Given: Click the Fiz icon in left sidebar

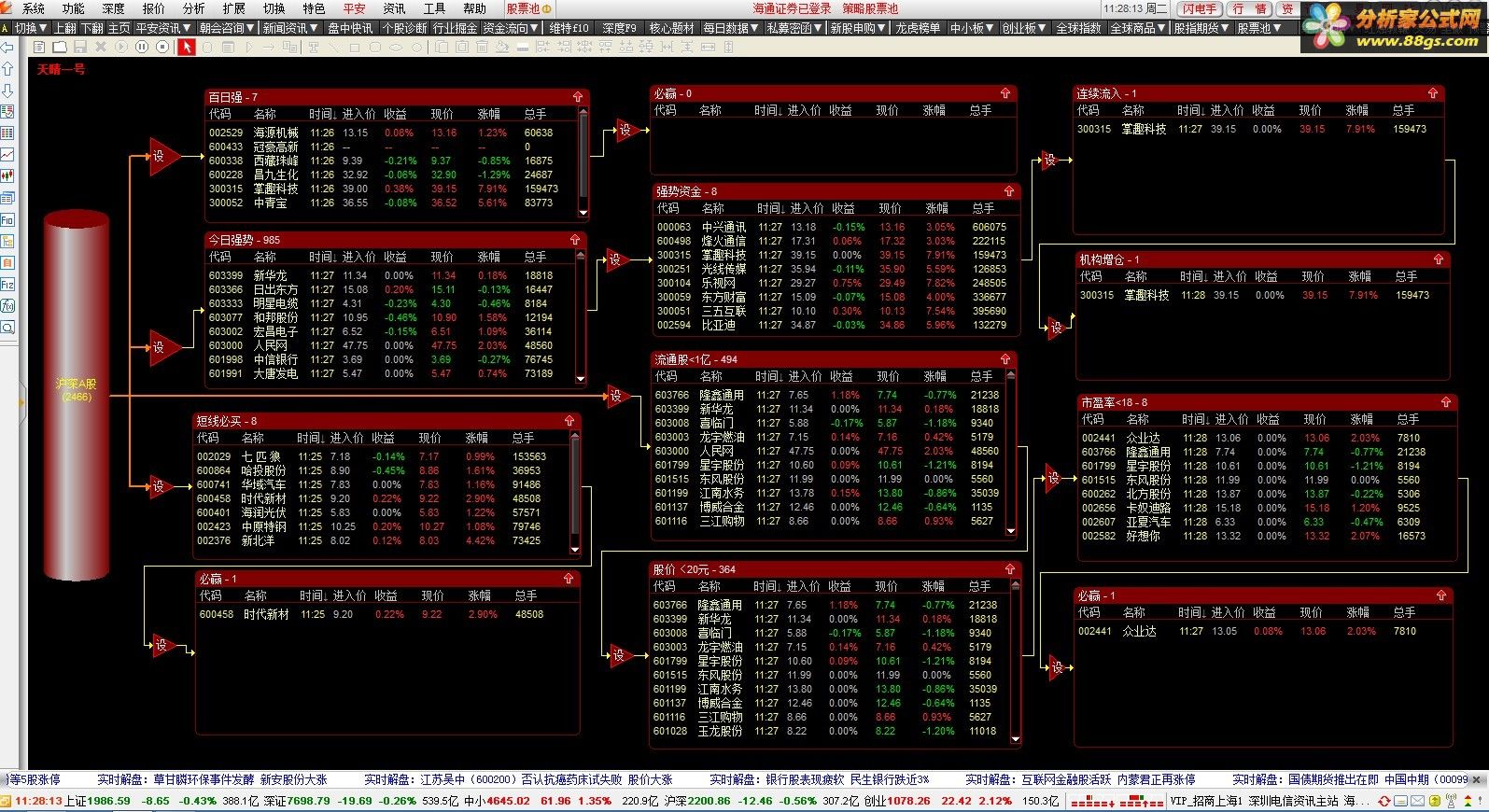Looking at the screenshot, I should pyautogui.click(x=7, y=285).
